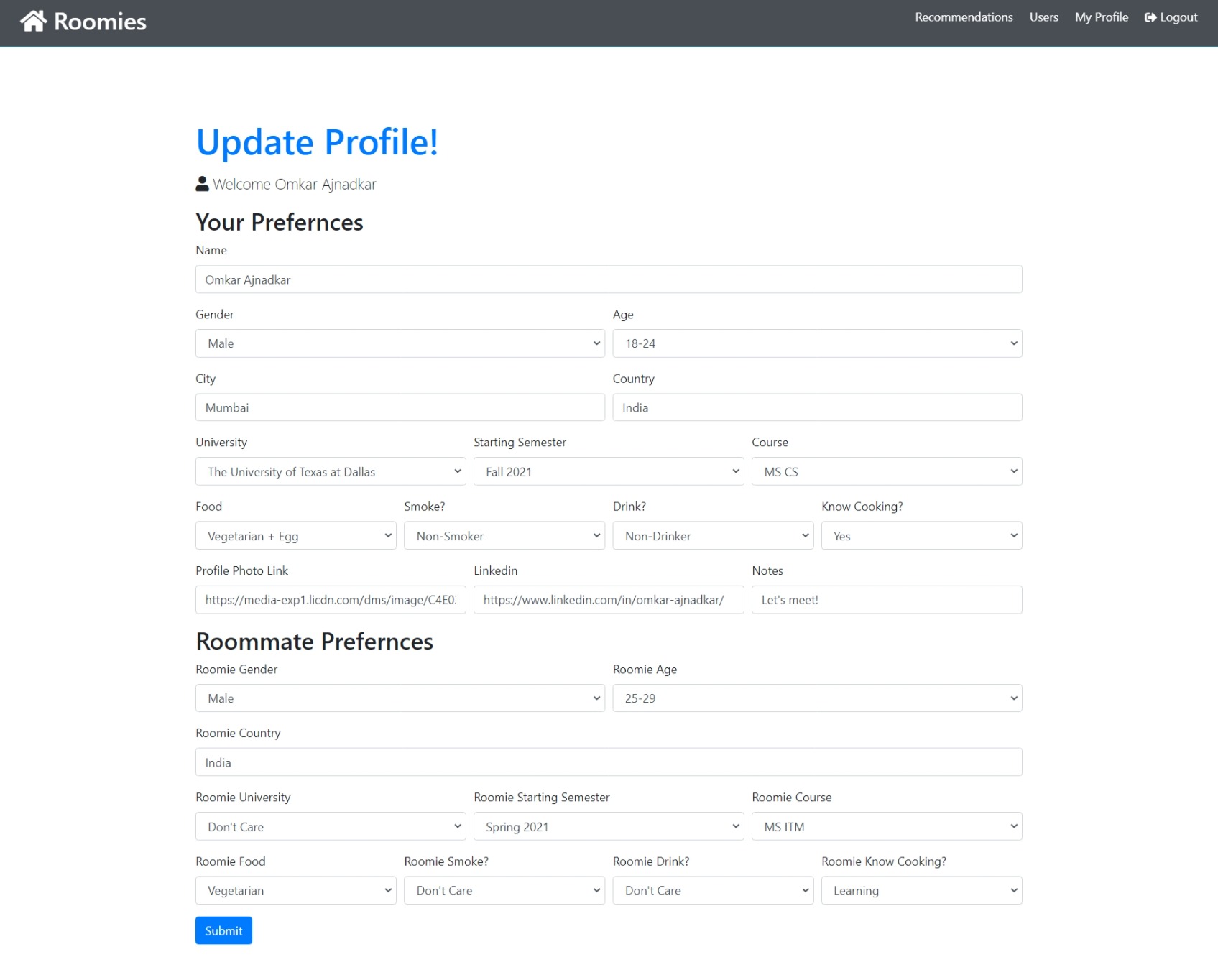Open the Recommendations page
The image size is (1218, 980).
click(x=964, y=17)
